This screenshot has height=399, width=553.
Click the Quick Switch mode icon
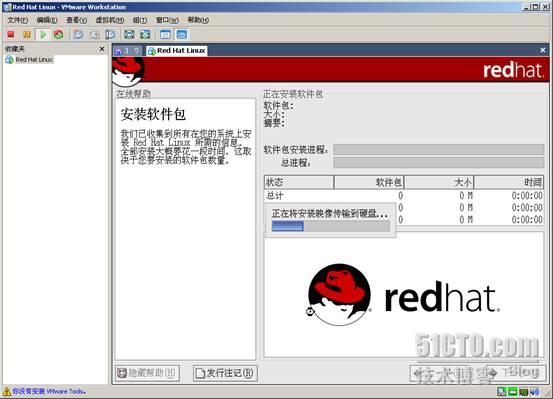point(145,34)
